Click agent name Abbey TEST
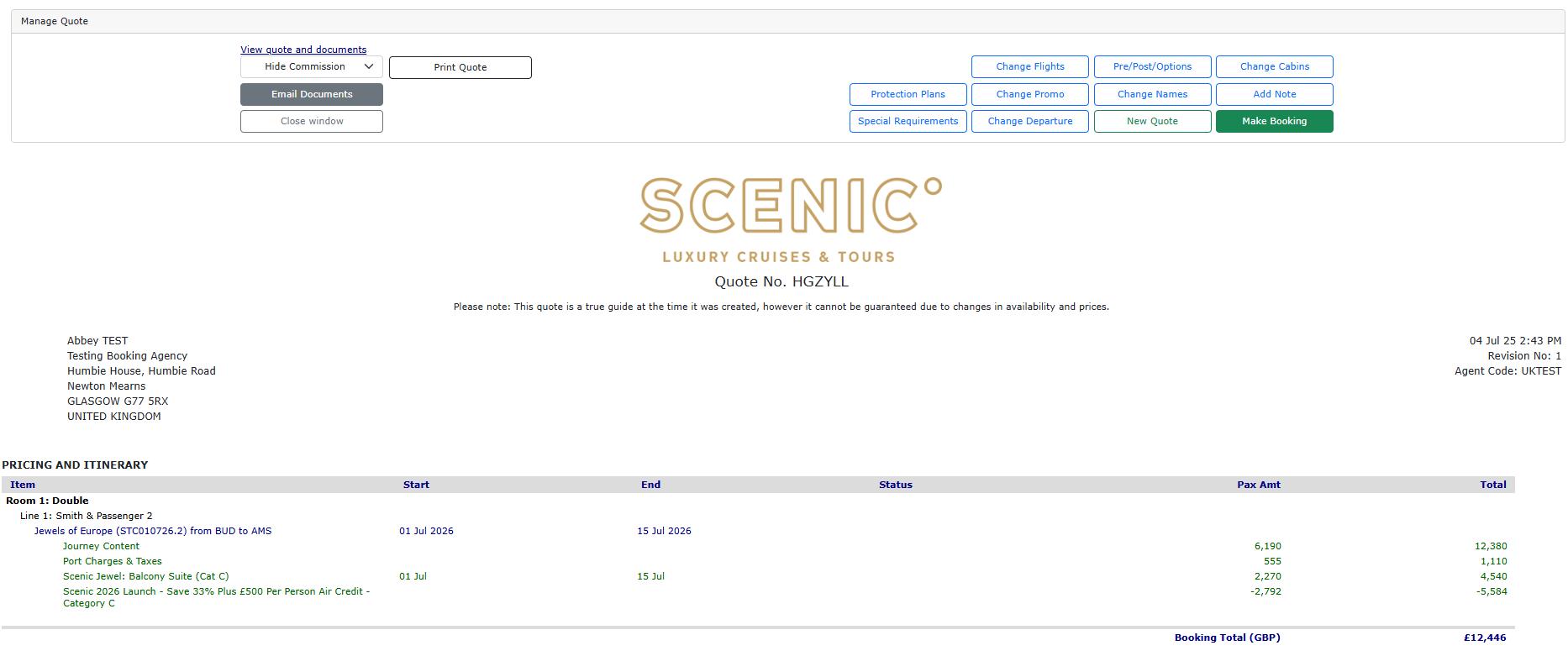The height and width of the screenshot is (656, 1568). click(97, 341)
